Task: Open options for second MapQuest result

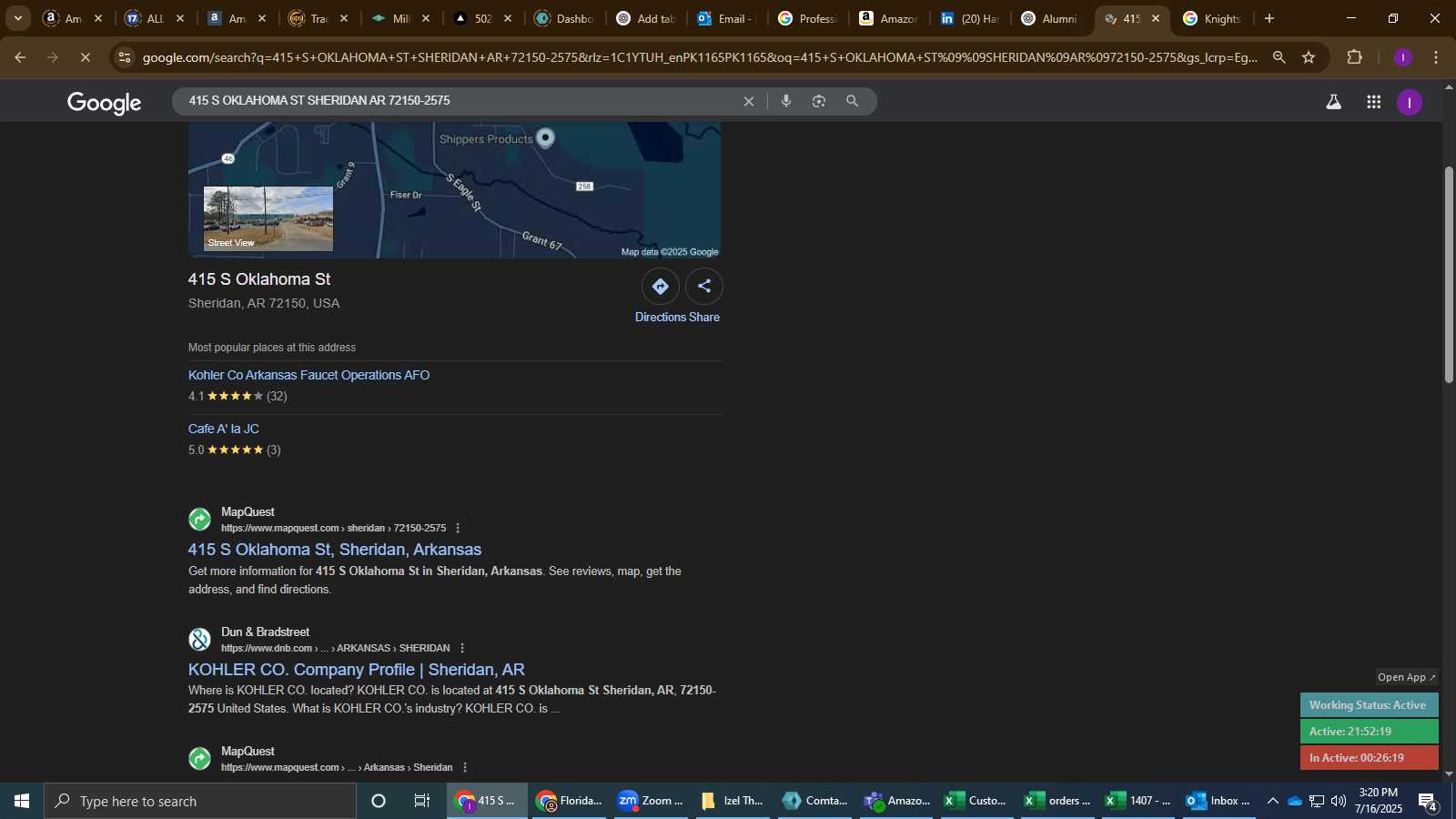Action: 465,767
